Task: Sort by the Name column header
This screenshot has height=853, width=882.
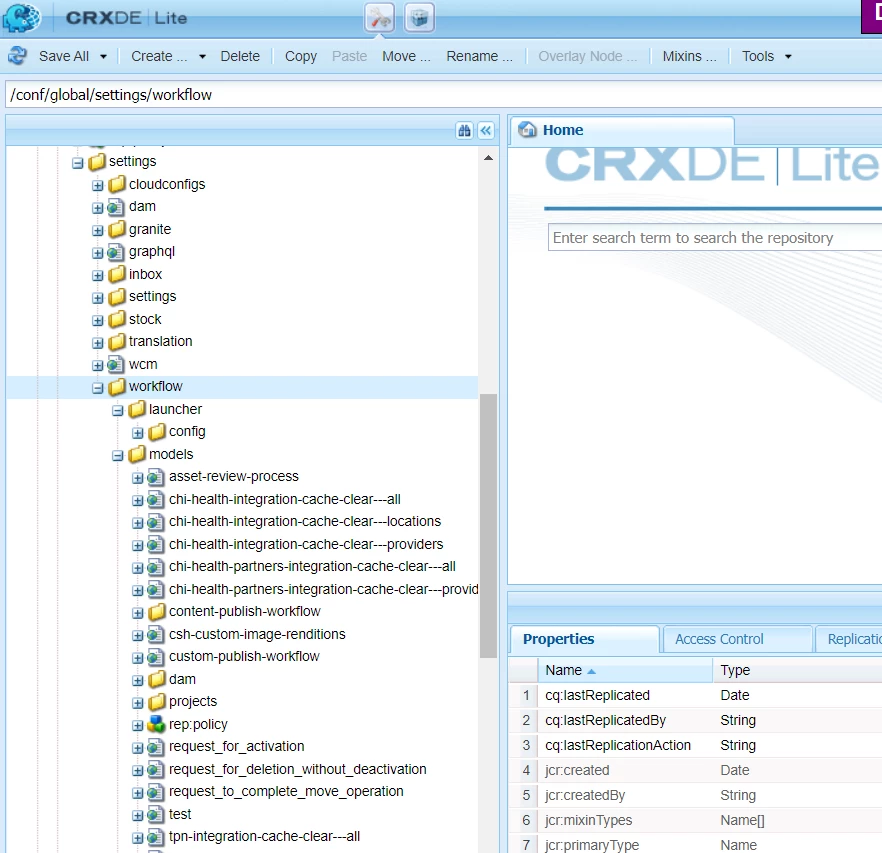Action: [625, 670]
